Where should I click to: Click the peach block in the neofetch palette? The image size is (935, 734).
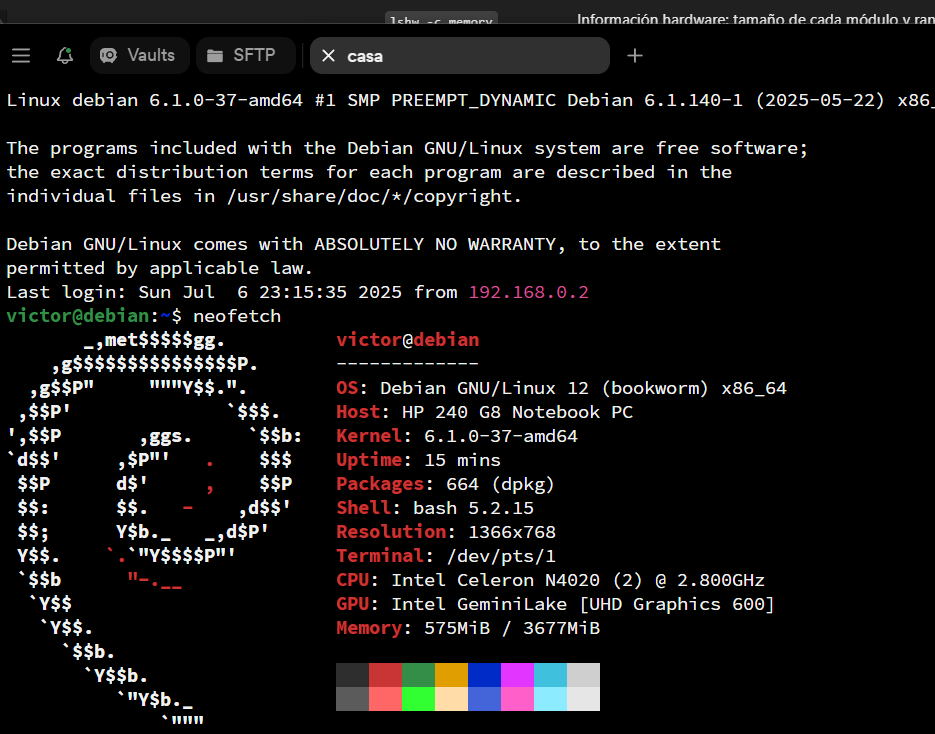coord(451,699)
